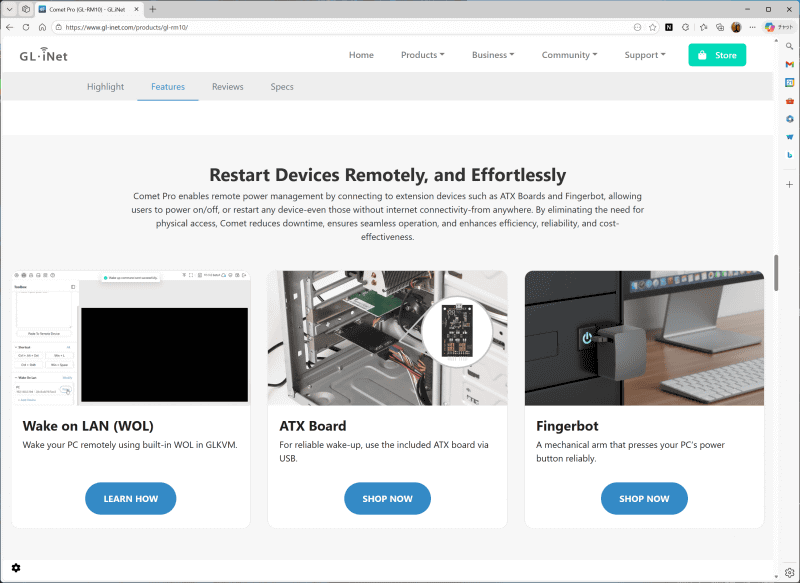Click the Fingerbot product image
The width and height of the screenshot is (800, 583).
[644, 338]
